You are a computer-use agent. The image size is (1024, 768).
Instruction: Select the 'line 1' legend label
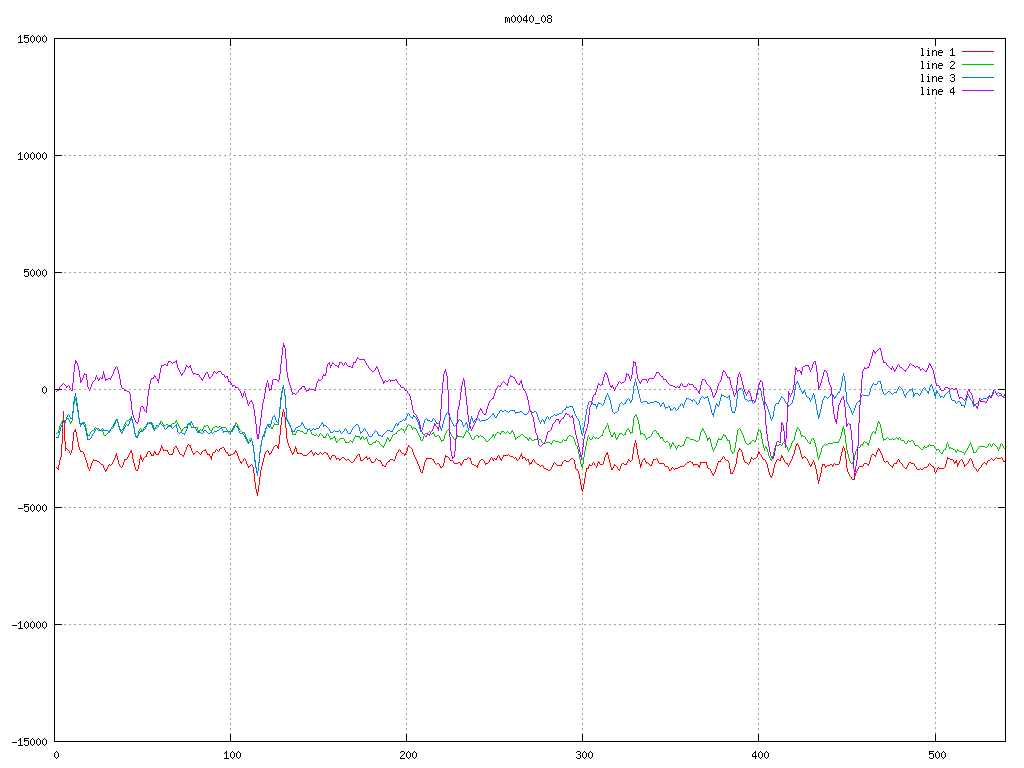pyautogui.click(x=937, y=52)
